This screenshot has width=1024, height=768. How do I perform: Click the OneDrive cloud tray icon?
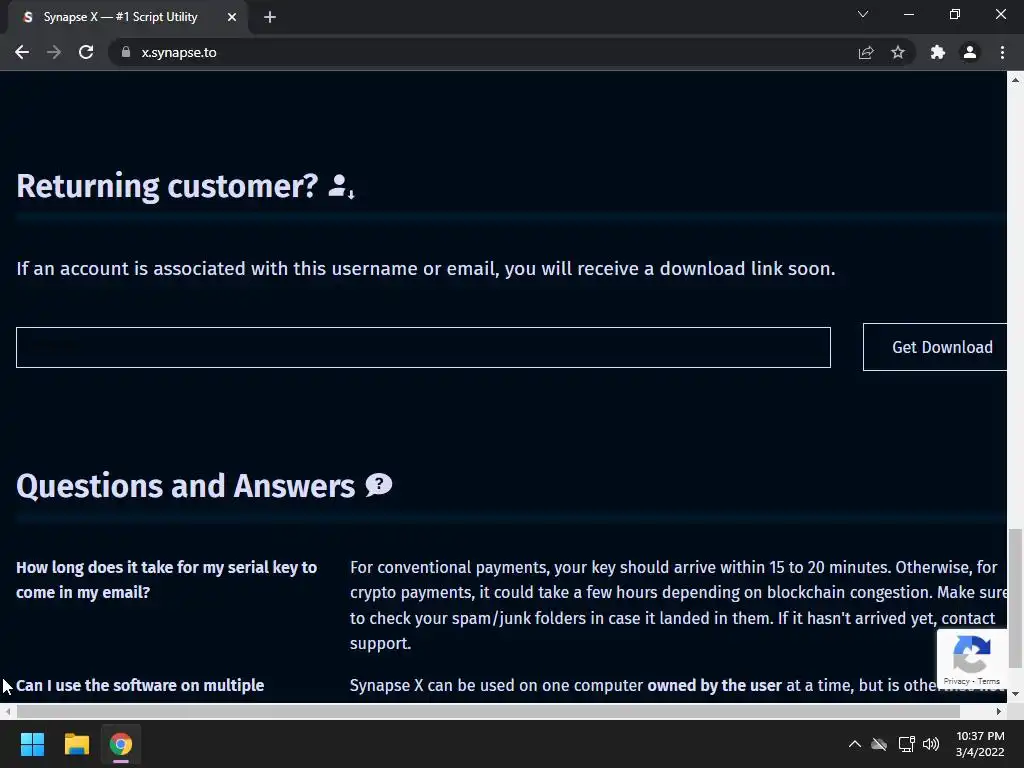879,744
